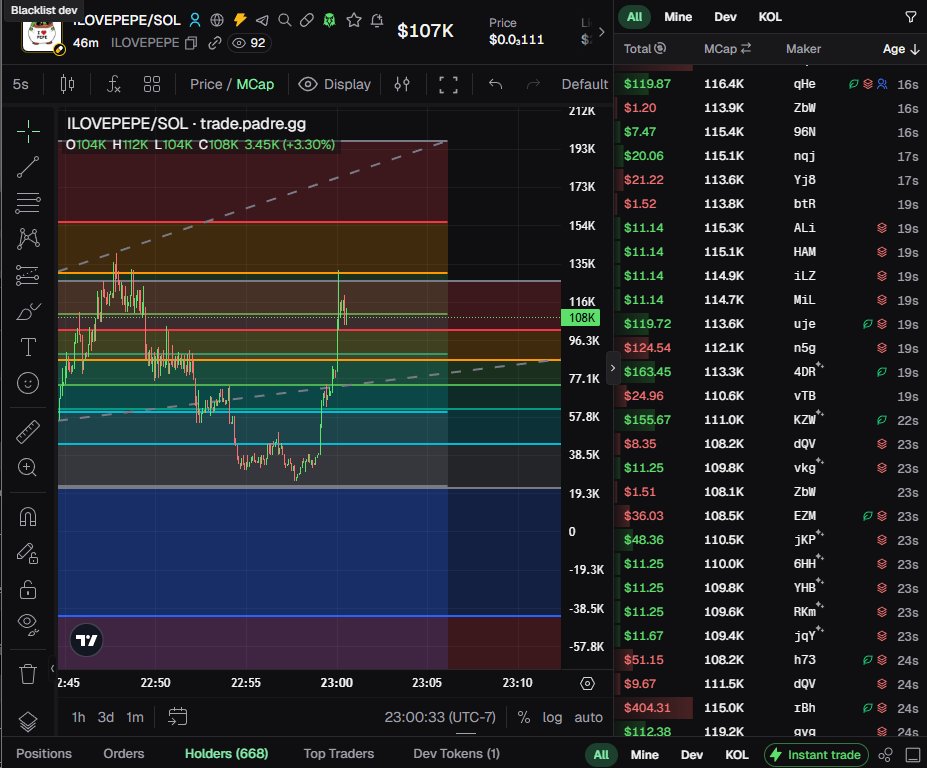Lock all drawing tools
This screenshot has width=927, height=768.
pyautogui.click(x=28, y=589)
